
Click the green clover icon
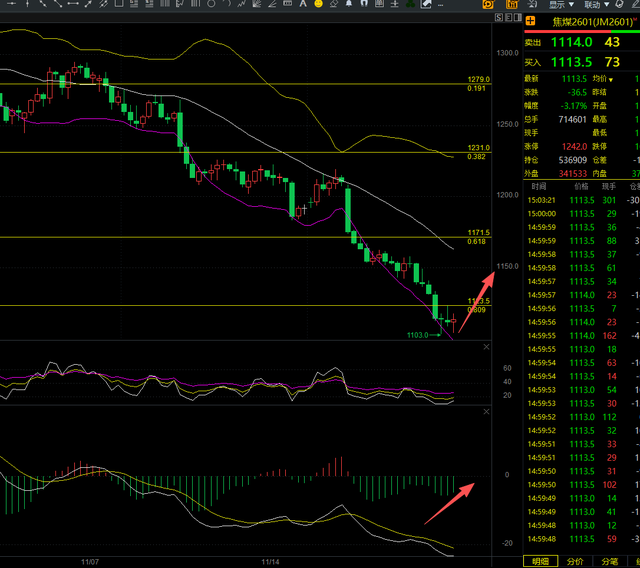pos(411,4)
